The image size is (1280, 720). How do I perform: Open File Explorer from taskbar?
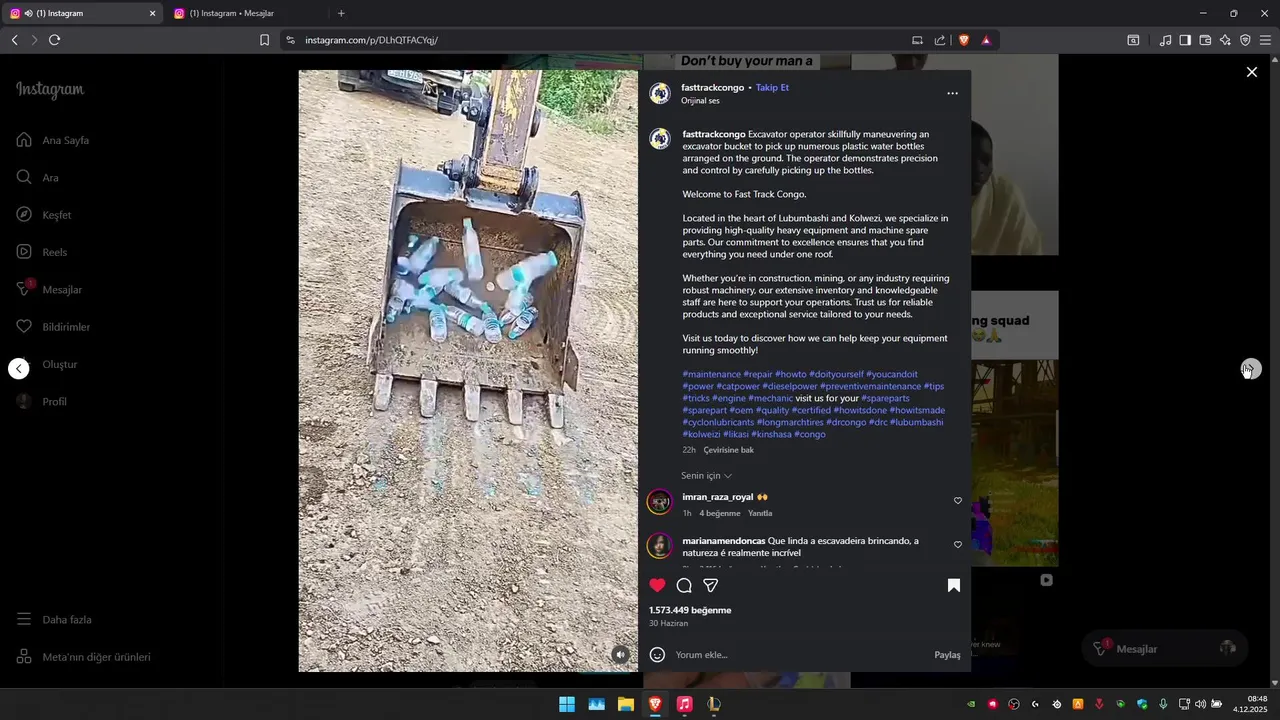point(625,704)
